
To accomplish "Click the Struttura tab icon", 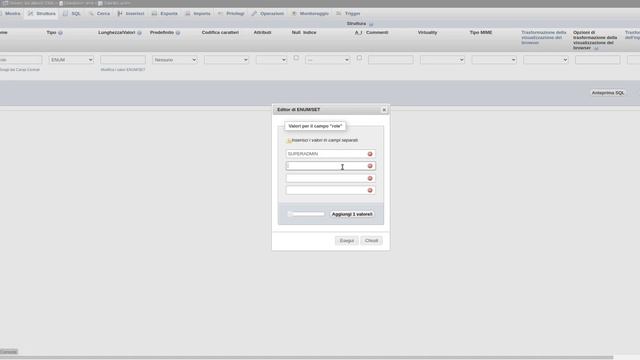I will pyautogui.click(x=31, y=13).
